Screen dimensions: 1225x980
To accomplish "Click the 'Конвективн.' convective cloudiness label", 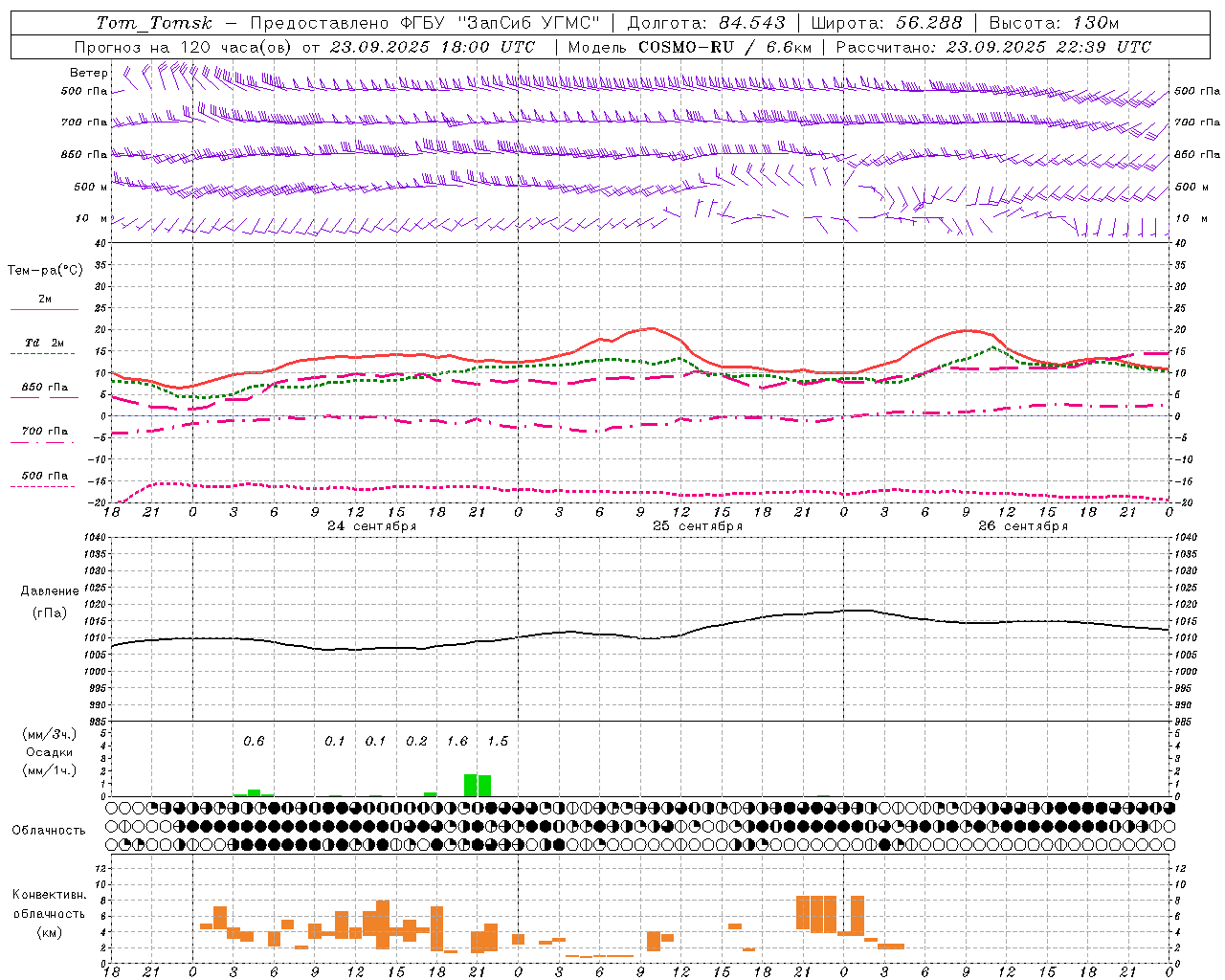I will [x=50, y=895].
